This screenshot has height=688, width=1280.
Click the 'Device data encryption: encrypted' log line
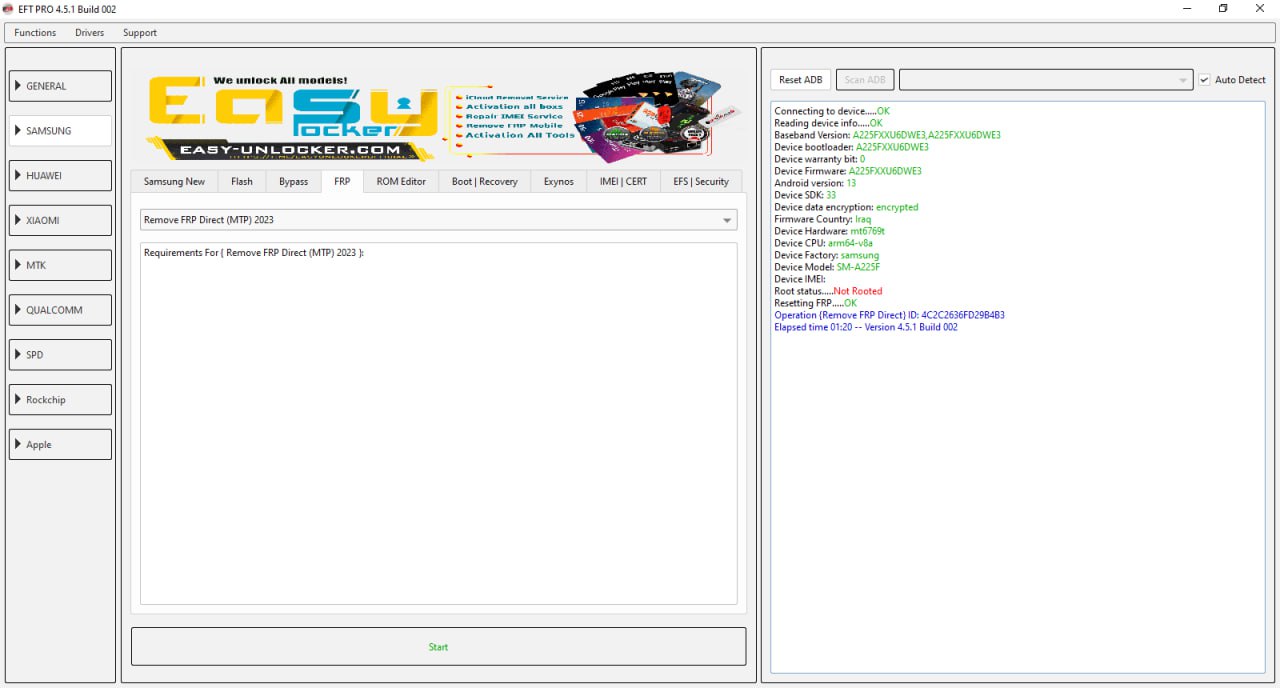click(x=846, y=207)
